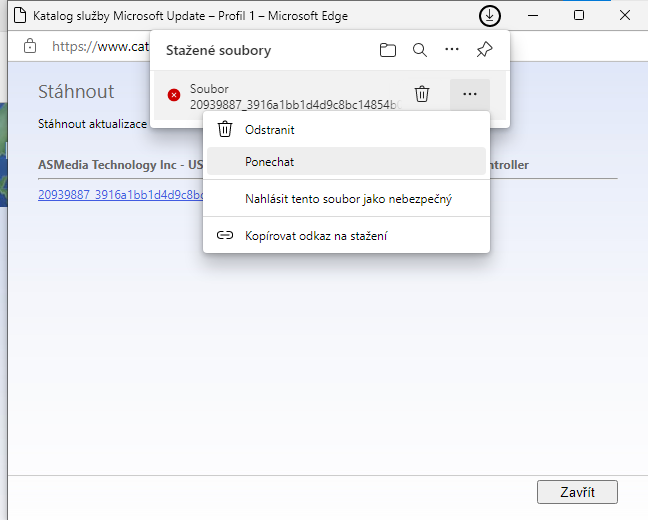Open the 20939887_3916a1bb1d4d9c8b download link
Viewport: 648px width, 520px height.
120,195
